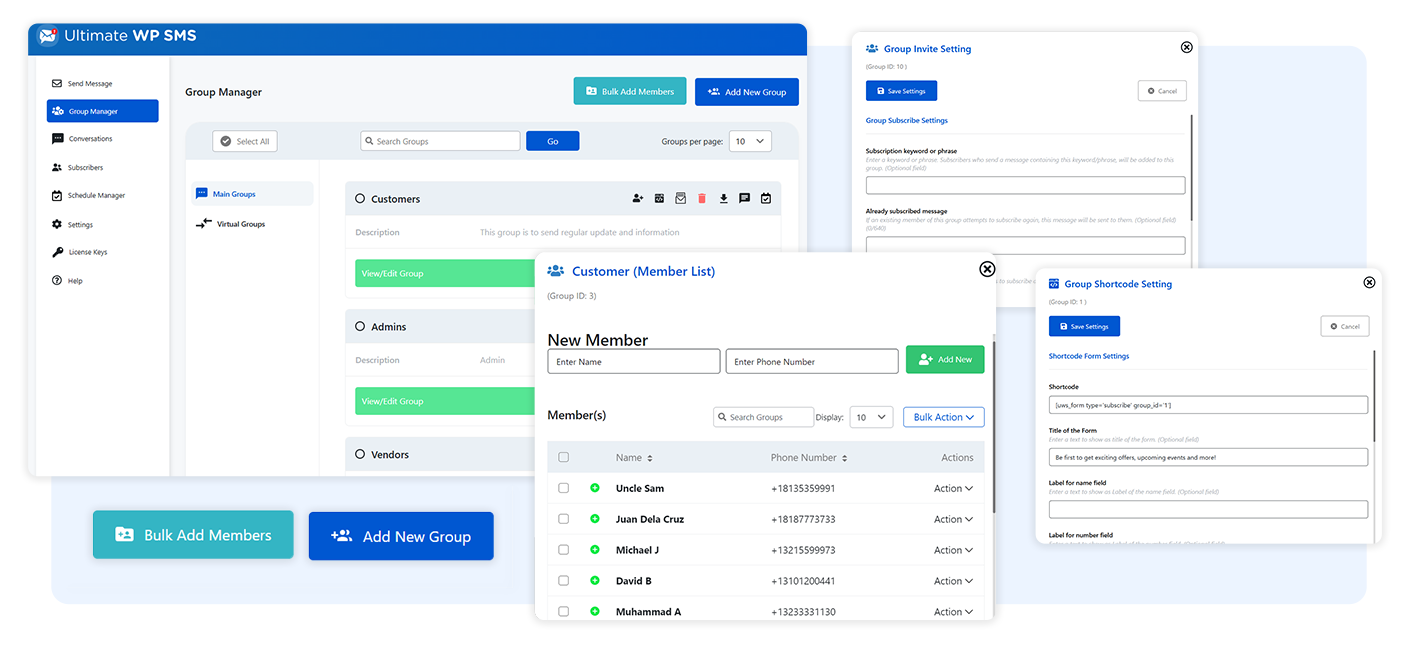Click the Enter Phone Number field

pyautogui.click(x=812, y=361)
